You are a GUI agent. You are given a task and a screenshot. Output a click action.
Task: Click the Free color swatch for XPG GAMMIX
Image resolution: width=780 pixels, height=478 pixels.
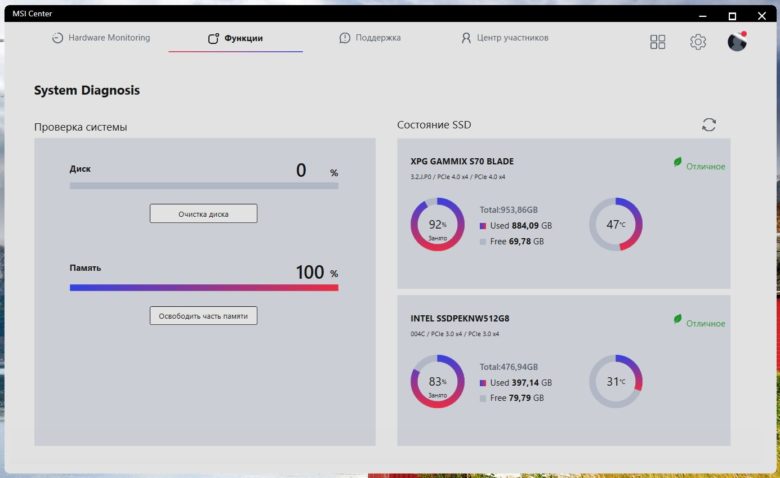coord(483,242)
